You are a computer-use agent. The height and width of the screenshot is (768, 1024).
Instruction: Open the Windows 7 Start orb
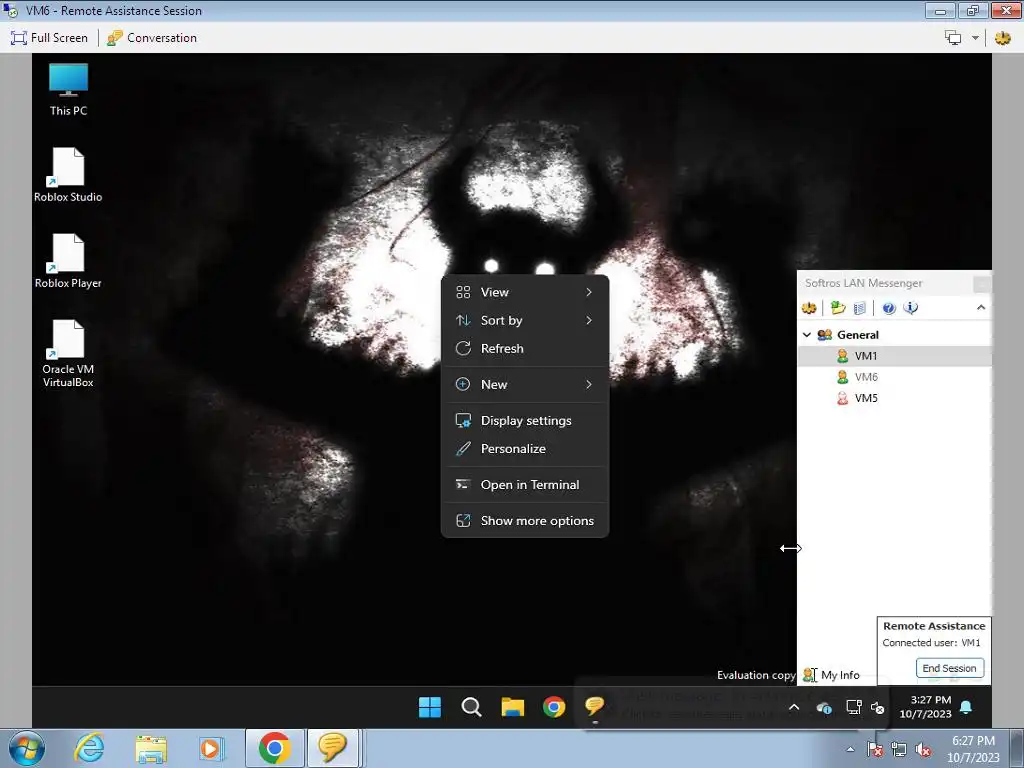pos(27,748)
